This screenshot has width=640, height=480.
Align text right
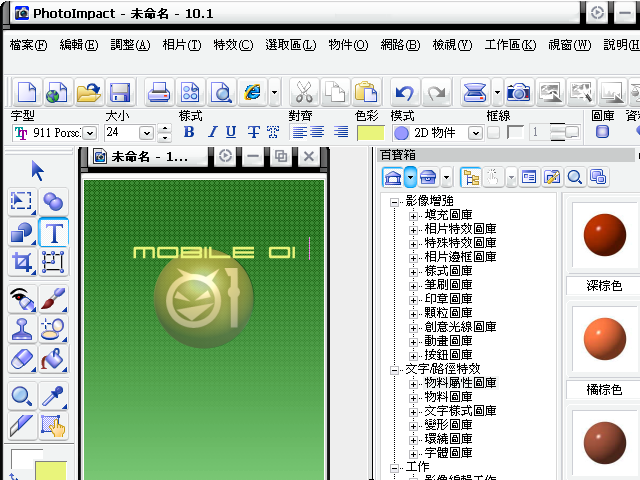341,132
